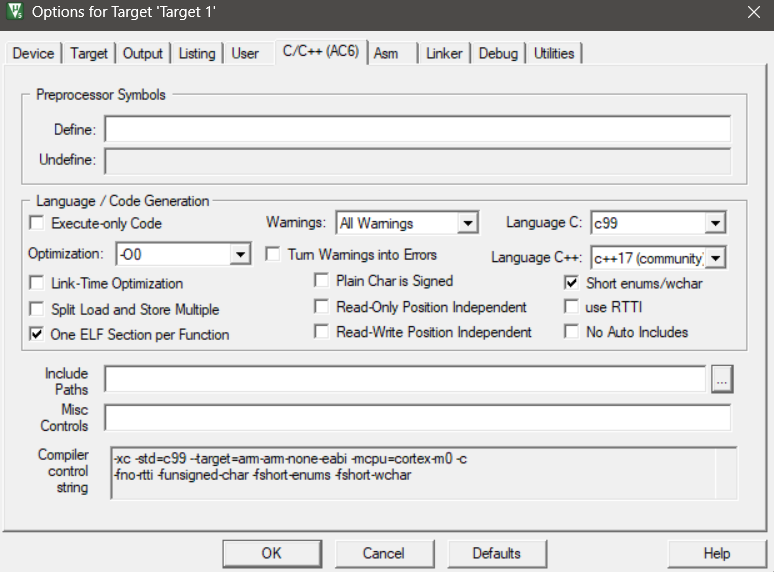Image resolution: width=774 pixels, height=572 pixels.
Task: Enable the use RTTI checkbox
Action: click(x=572, y=307)
